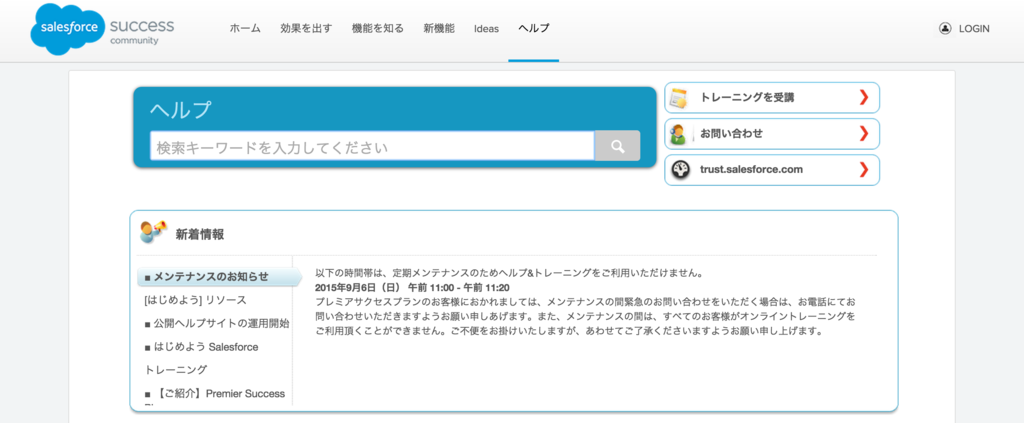
Task: Open the ホーム nav item
Action: click(x=245, y=29)
